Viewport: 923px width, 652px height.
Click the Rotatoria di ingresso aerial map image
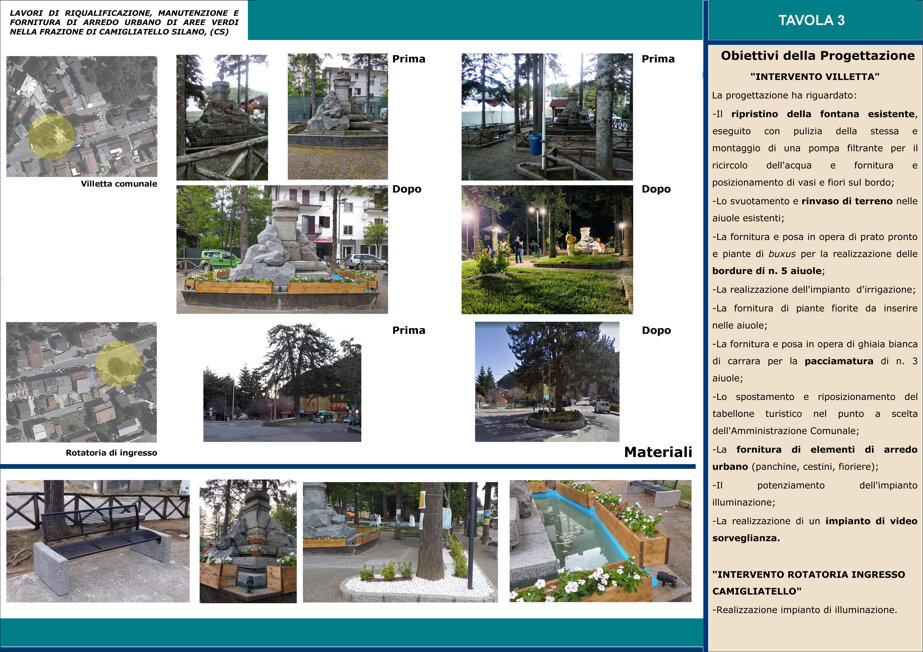(x=82, y=382)
